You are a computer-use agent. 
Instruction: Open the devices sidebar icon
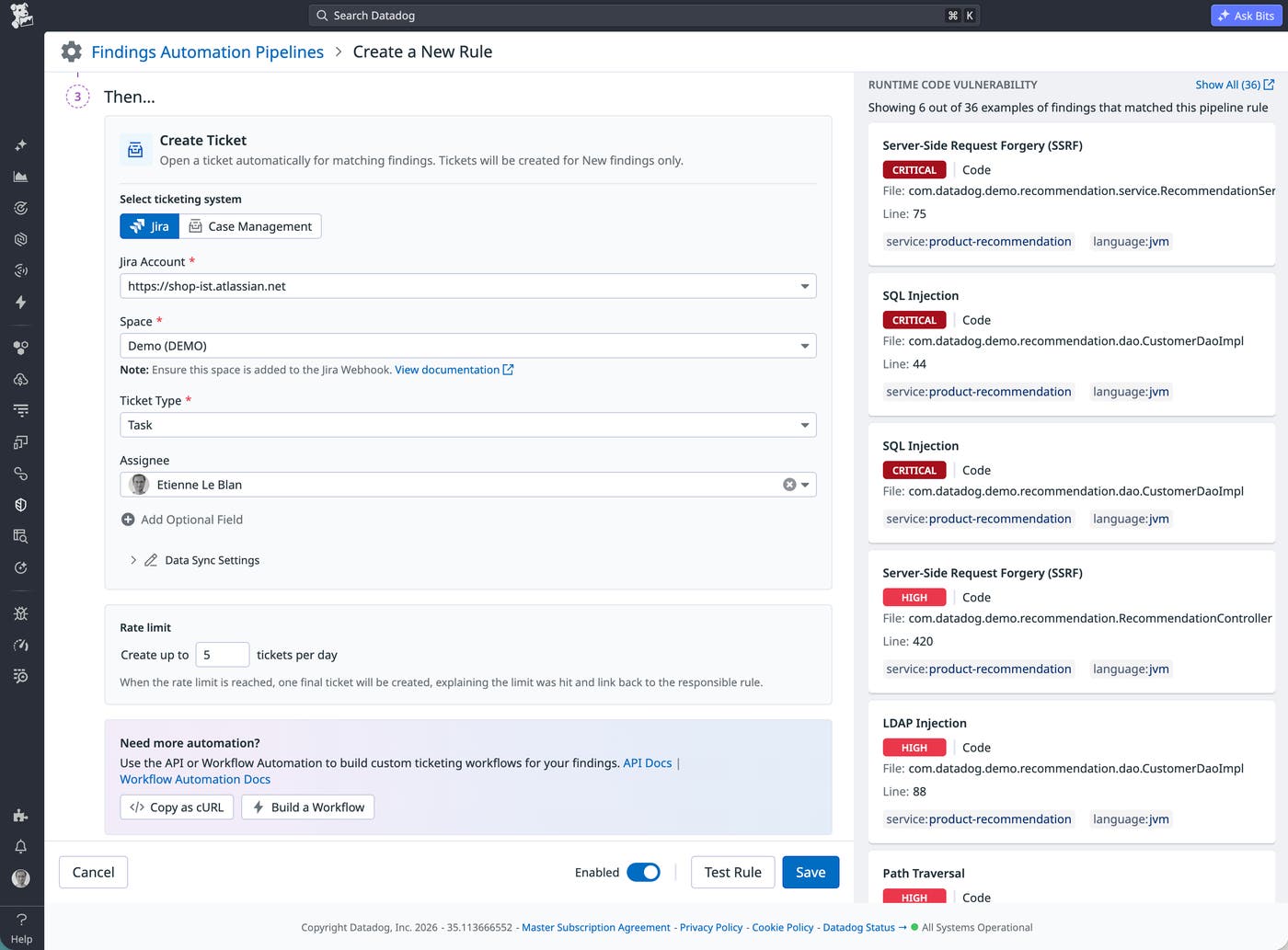click(x=21, y=442)
